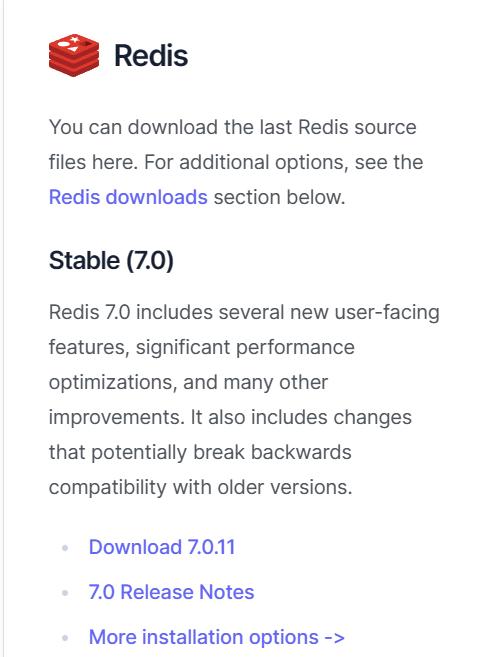
Task: Click the Download 7.0.11 link
Action: (x=162, y=547)
